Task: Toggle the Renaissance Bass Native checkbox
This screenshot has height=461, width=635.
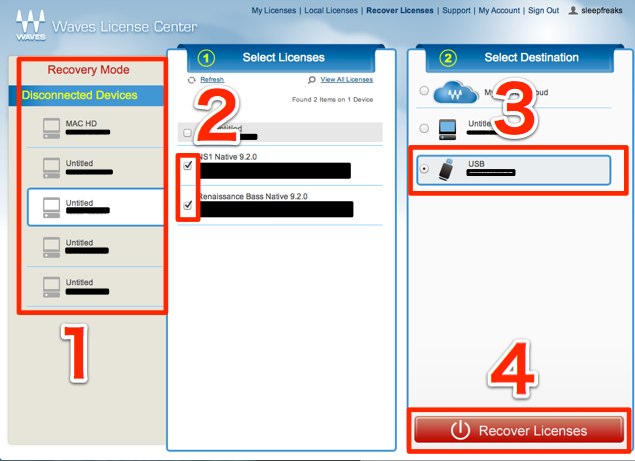Action: [188, 205]
